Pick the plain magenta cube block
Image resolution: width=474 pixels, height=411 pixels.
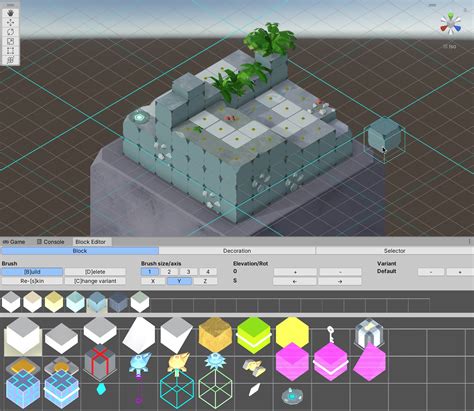coord(292,362)
